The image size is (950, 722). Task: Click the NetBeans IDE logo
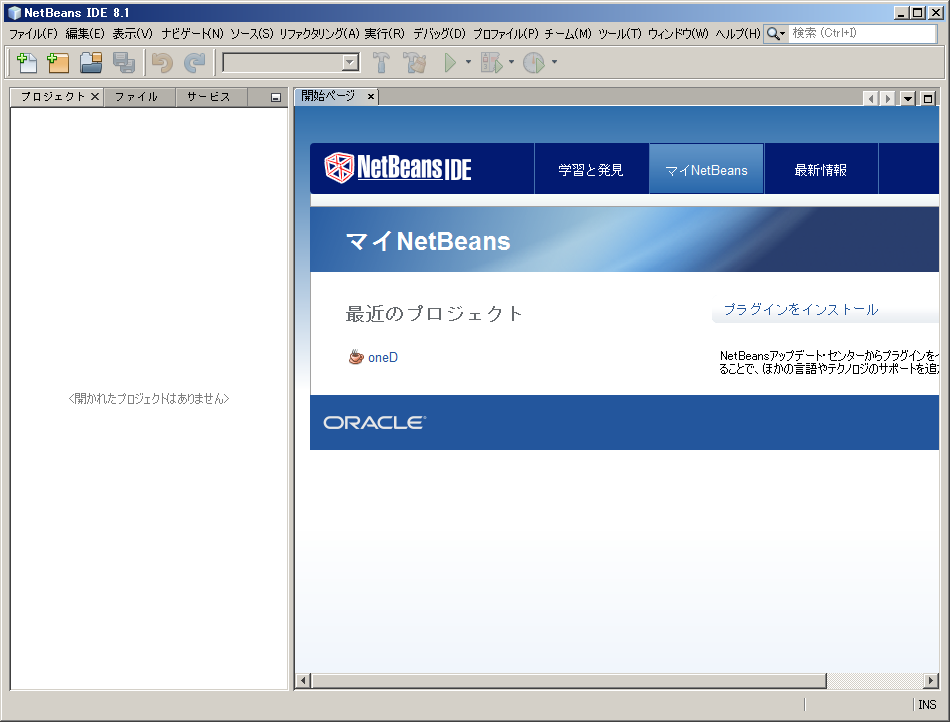coord(399,168)
